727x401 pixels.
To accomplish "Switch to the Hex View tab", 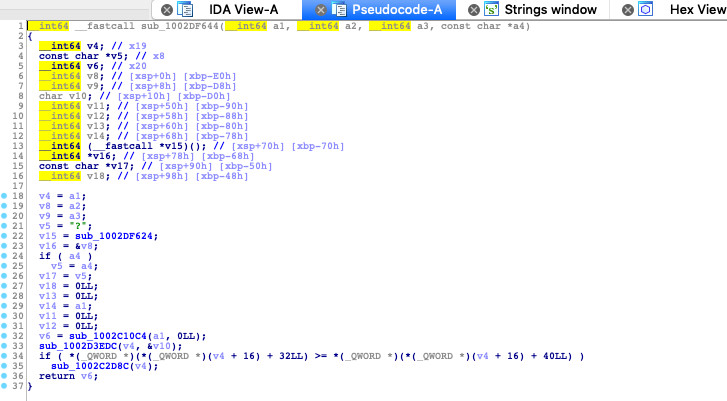I will (698, 10).
